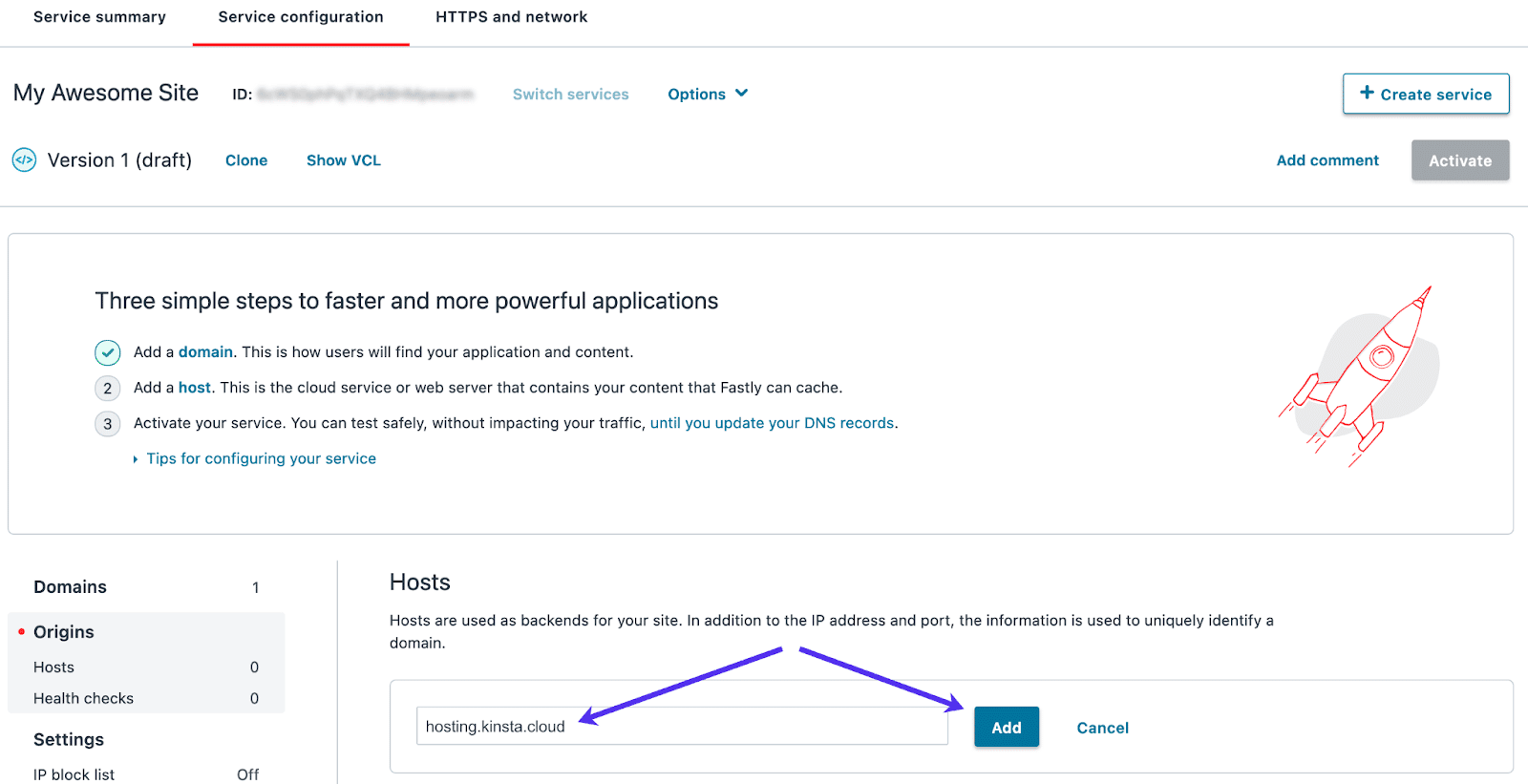
Task: Click the Add comment link
Action: (1327, 160)
